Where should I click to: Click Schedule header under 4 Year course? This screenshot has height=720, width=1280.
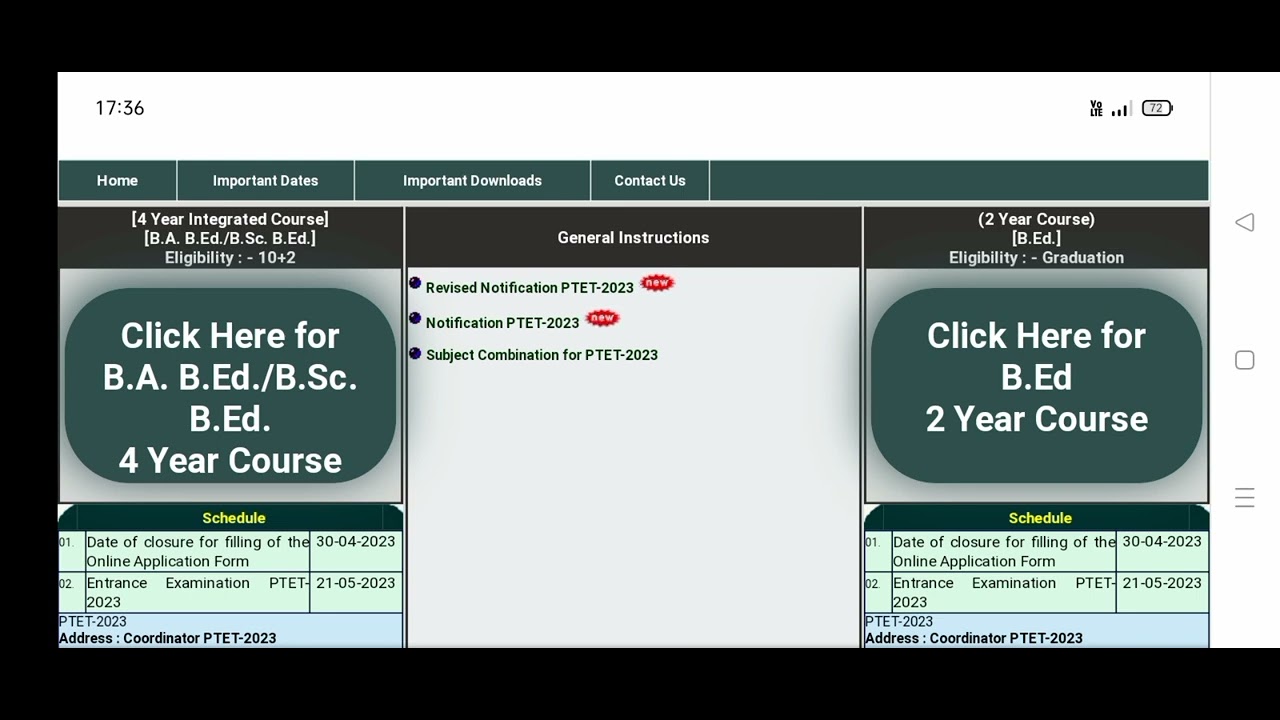click(x=233, y=518)
